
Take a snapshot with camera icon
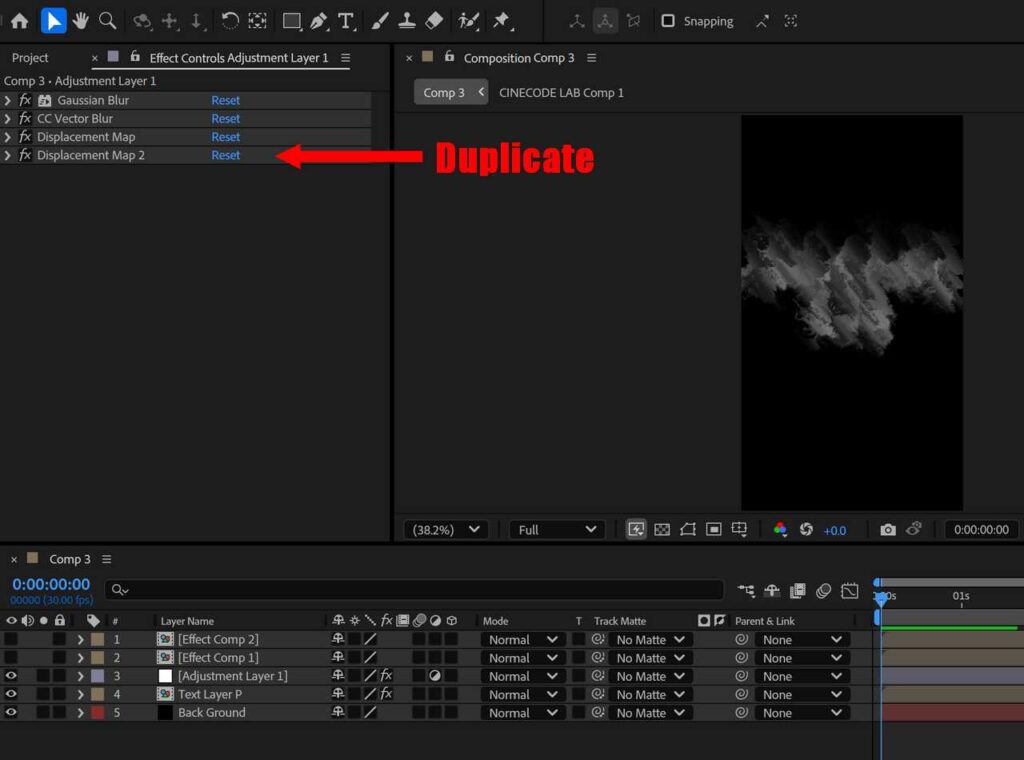coord(888,530)
